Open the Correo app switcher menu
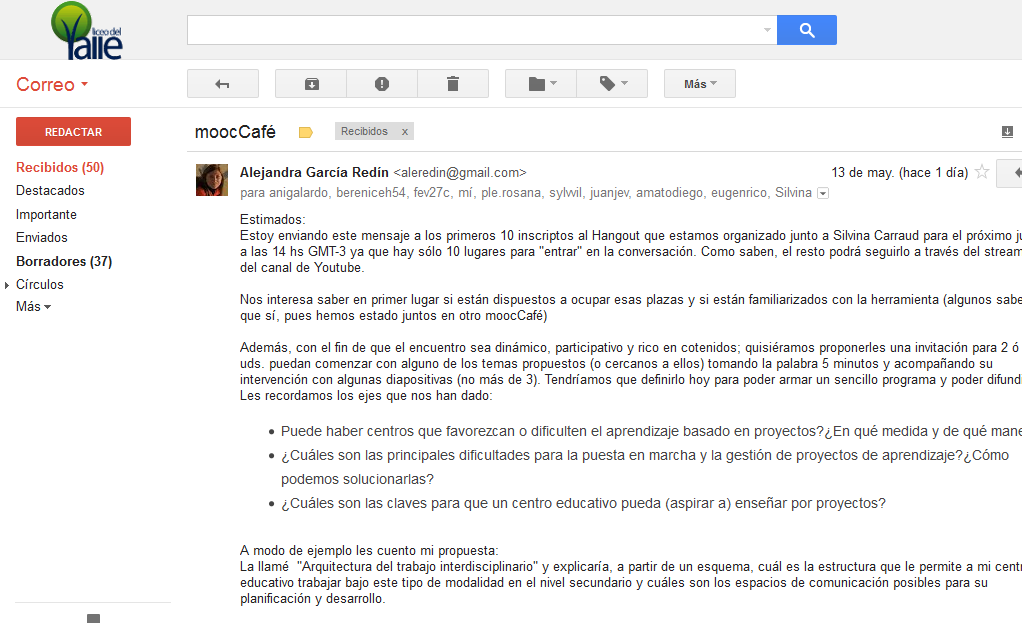This screenshot has width=1022, height=623. point(52,85)
